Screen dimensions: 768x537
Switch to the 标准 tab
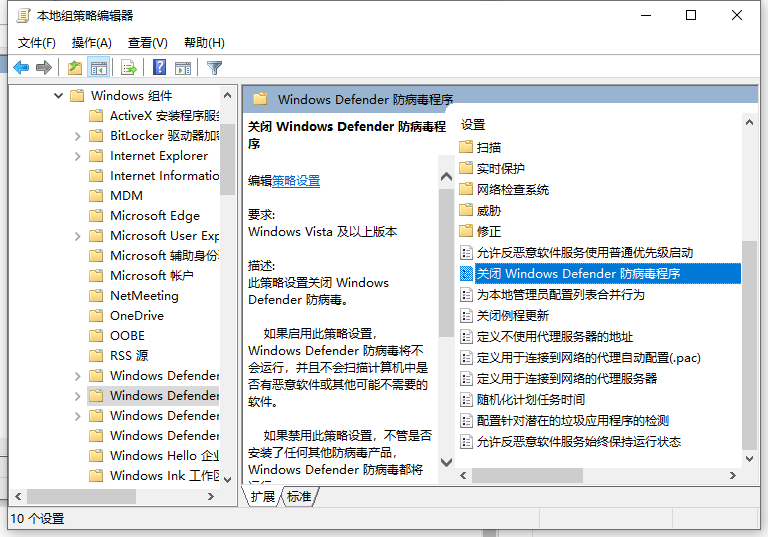(299, 496)
